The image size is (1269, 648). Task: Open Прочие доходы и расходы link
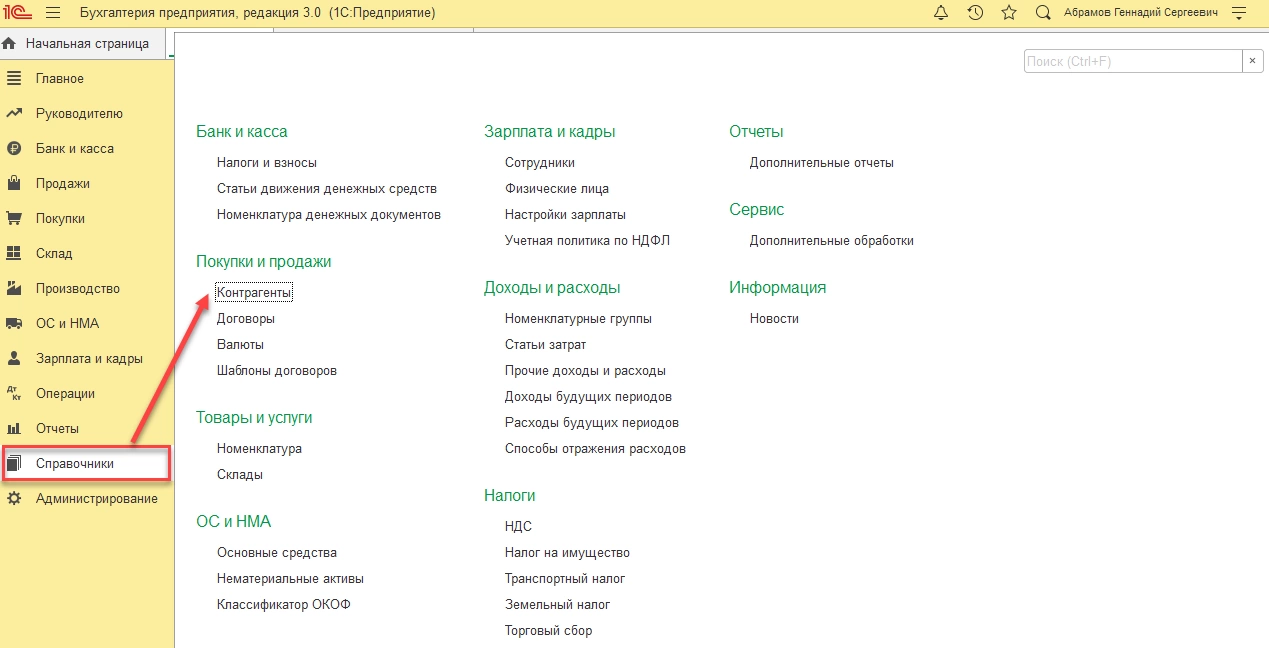pos(585,371)
